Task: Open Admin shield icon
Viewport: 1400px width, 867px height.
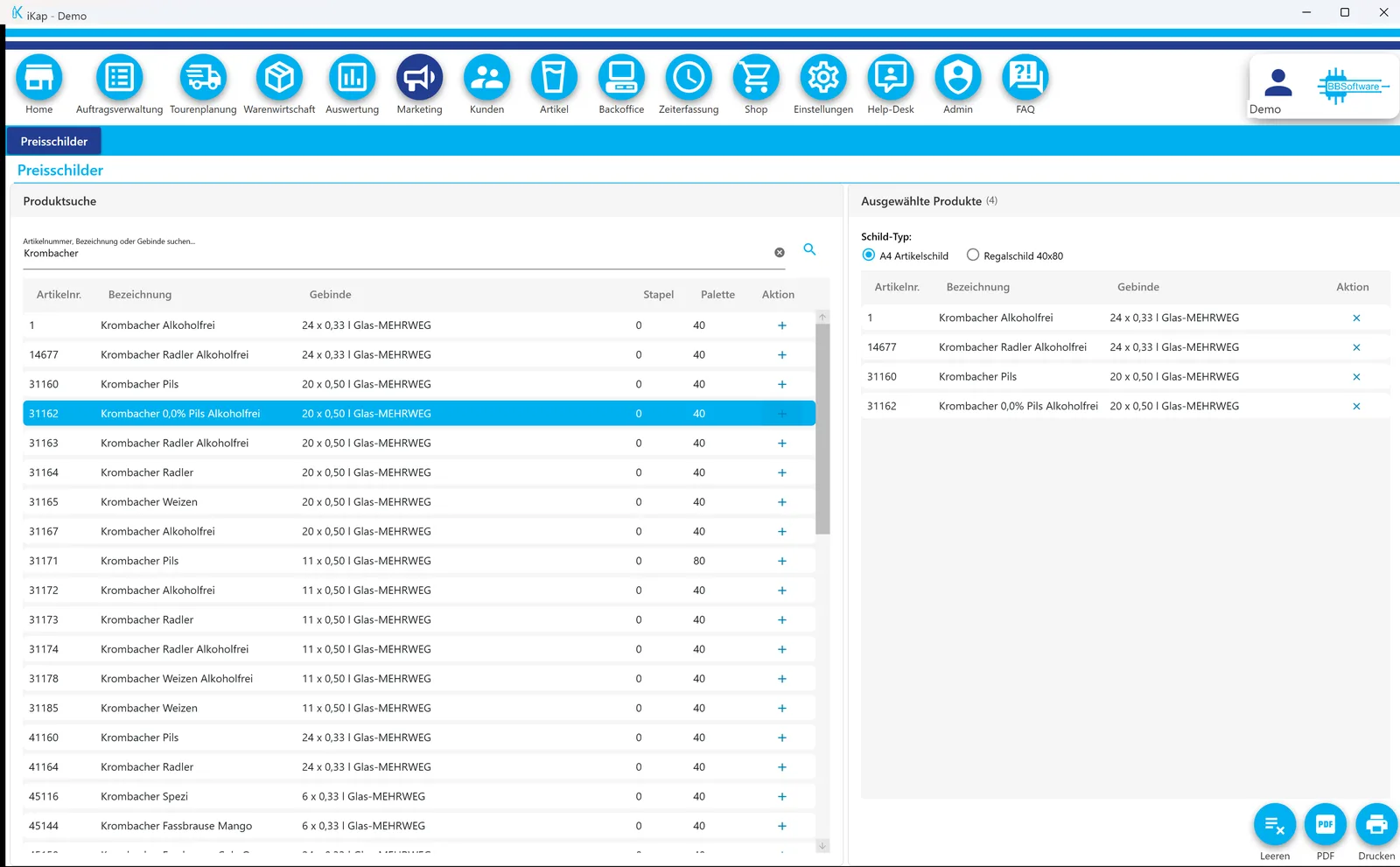Action: pos(958,78)
